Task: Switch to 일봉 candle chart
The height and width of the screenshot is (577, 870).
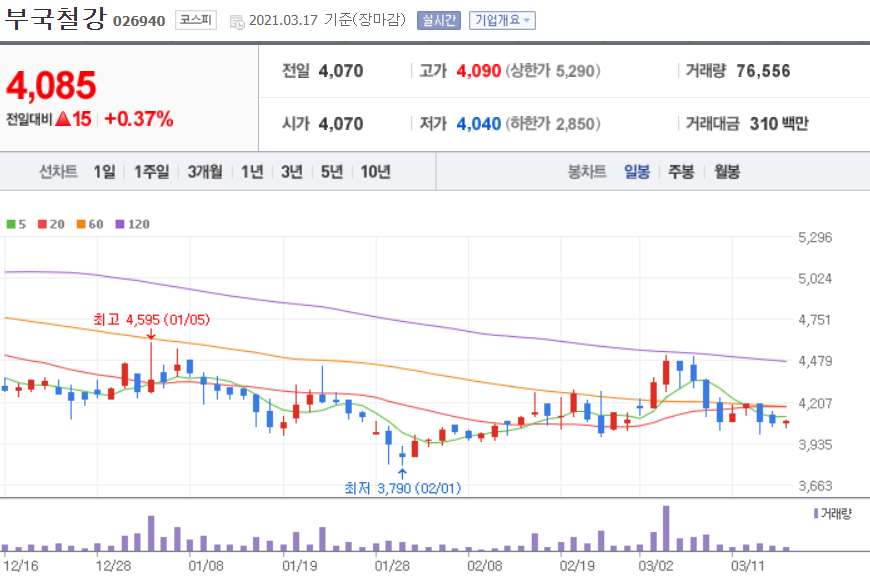Action: coord(637,171)
